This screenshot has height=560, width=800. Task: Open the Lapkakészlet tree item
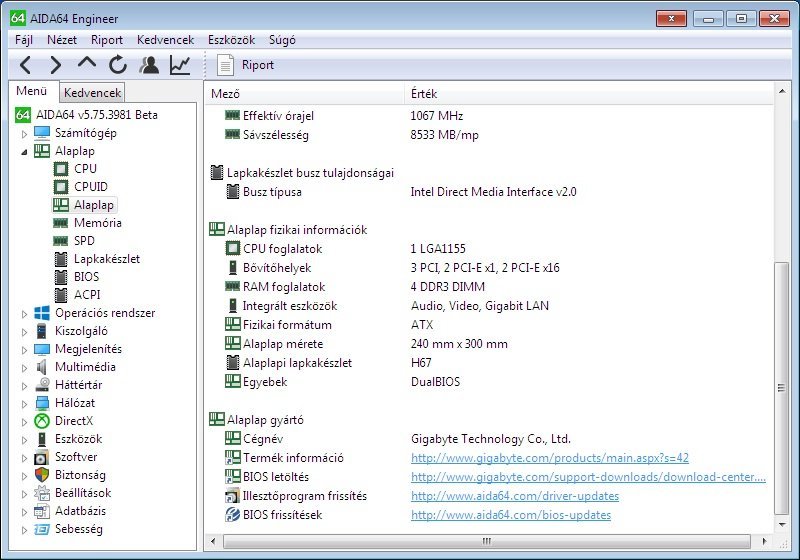pos(107,259)
